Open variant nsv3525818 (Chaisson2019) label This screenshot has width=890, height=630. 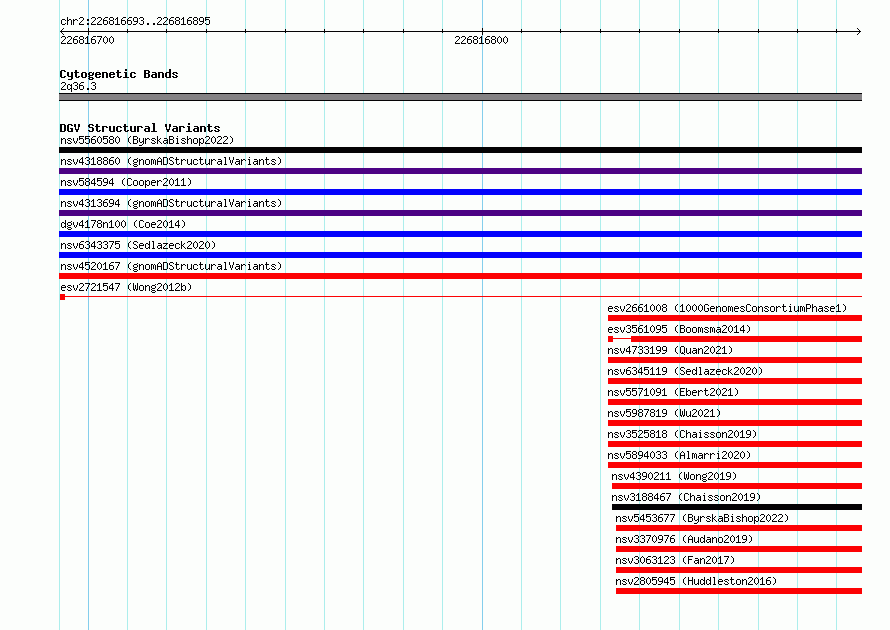click(682, 434)
